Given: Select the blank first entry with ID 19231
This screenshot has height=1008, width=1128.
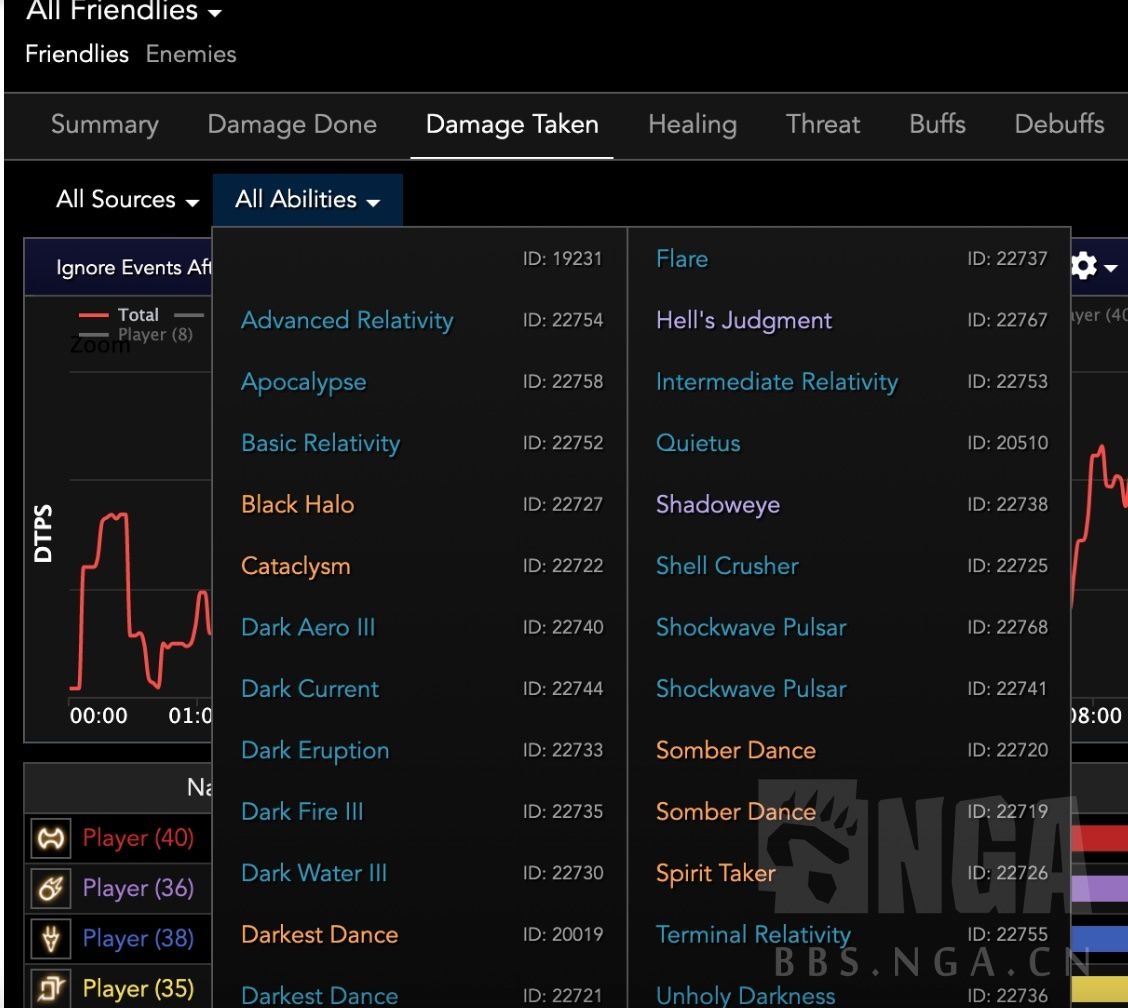Looking at the screenshot, I should pos(420,259).
